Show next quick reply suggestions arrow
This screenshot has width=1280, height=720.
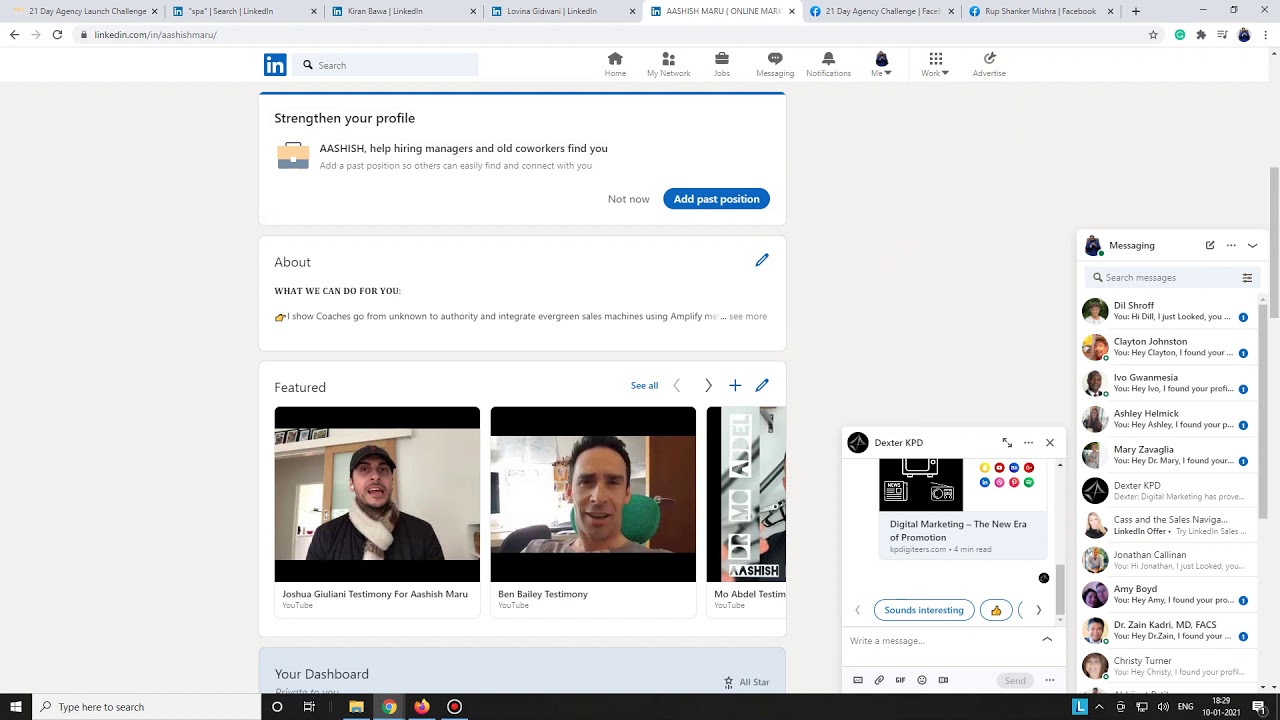point(1038,610)
